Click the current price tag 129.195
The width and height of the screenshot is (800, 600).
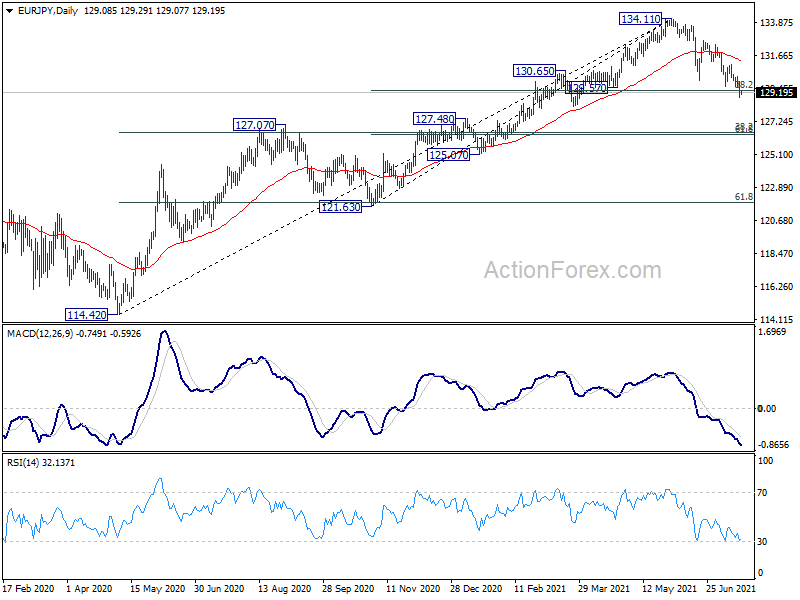(777, 92)
